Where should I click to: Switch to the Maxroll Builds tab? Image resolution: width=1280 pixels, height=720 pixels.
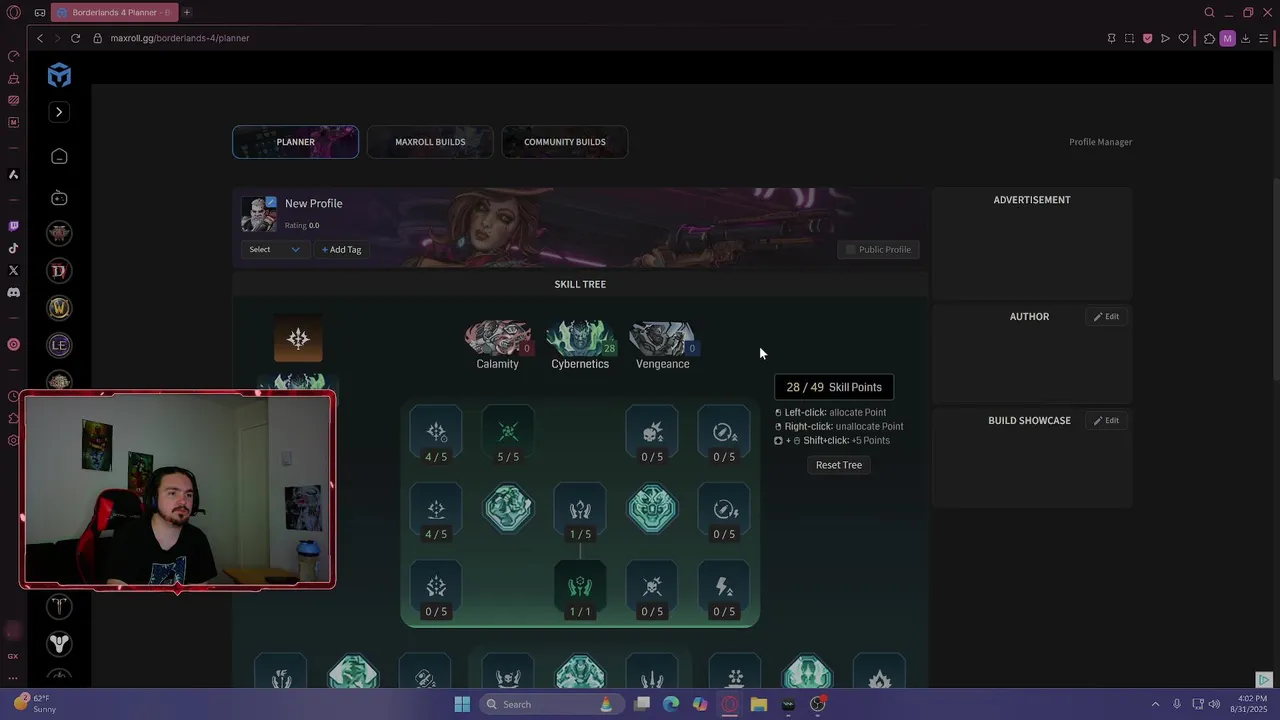click(x=430, y=142)
